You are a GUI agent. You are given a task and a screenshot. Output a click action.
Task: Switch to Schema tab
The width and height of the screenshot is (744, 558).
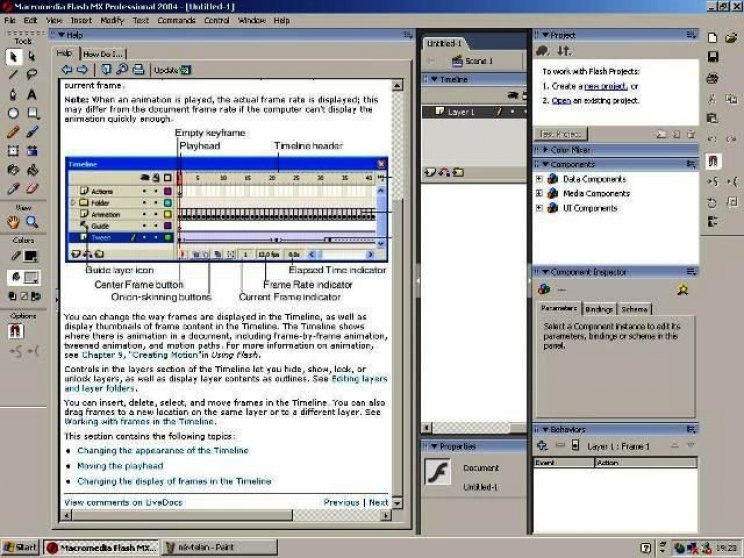coord(634,309)
